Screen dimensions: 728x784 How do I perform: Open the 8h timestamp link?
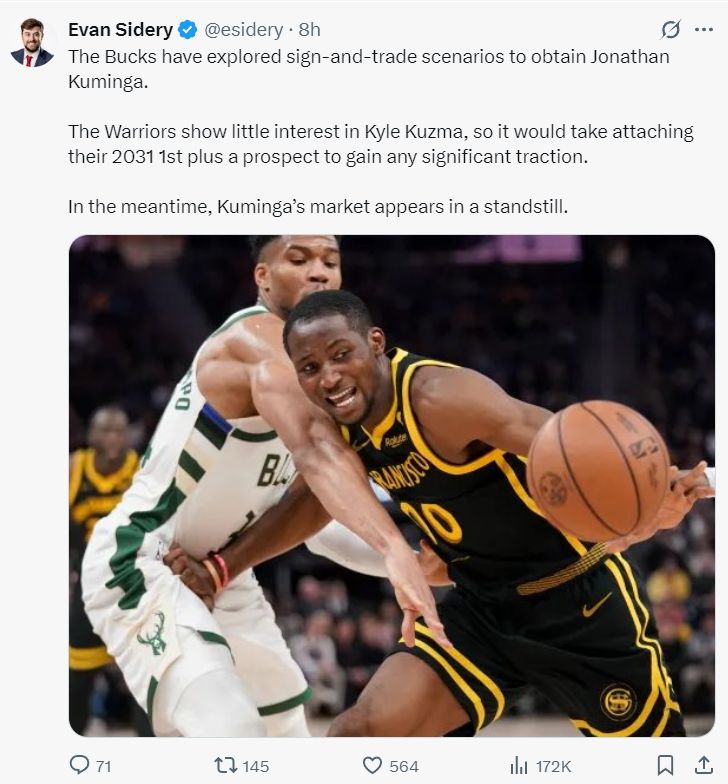310,30
